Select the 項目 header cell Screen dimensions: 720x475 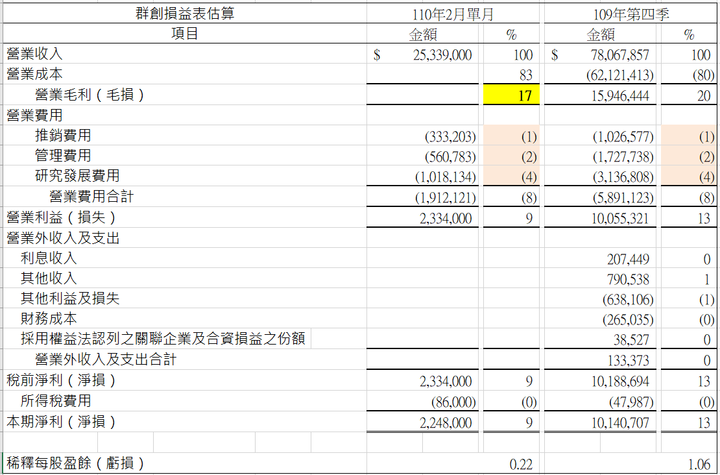[x=185, y=34]
